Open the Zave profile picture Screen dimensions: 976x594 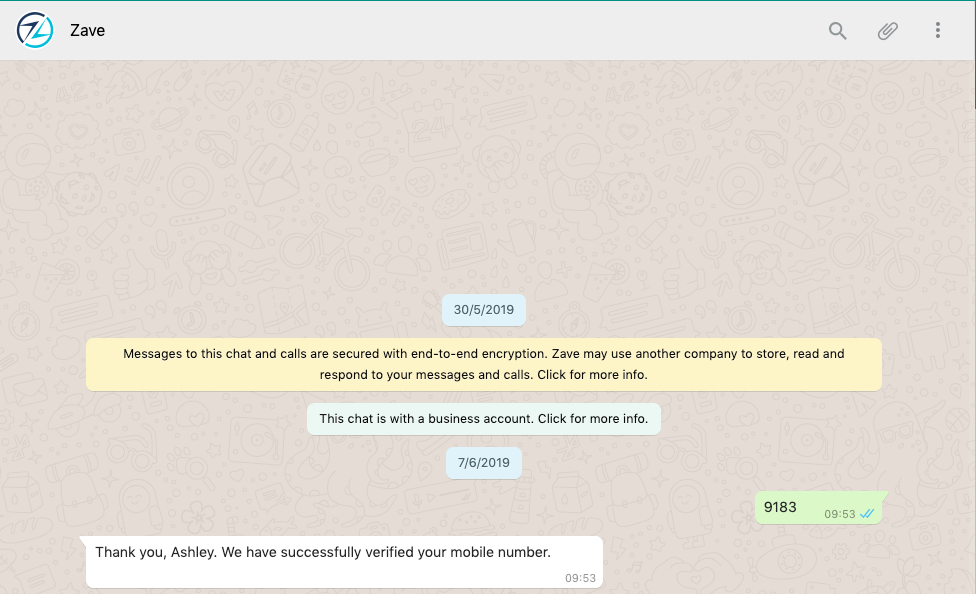35,30
